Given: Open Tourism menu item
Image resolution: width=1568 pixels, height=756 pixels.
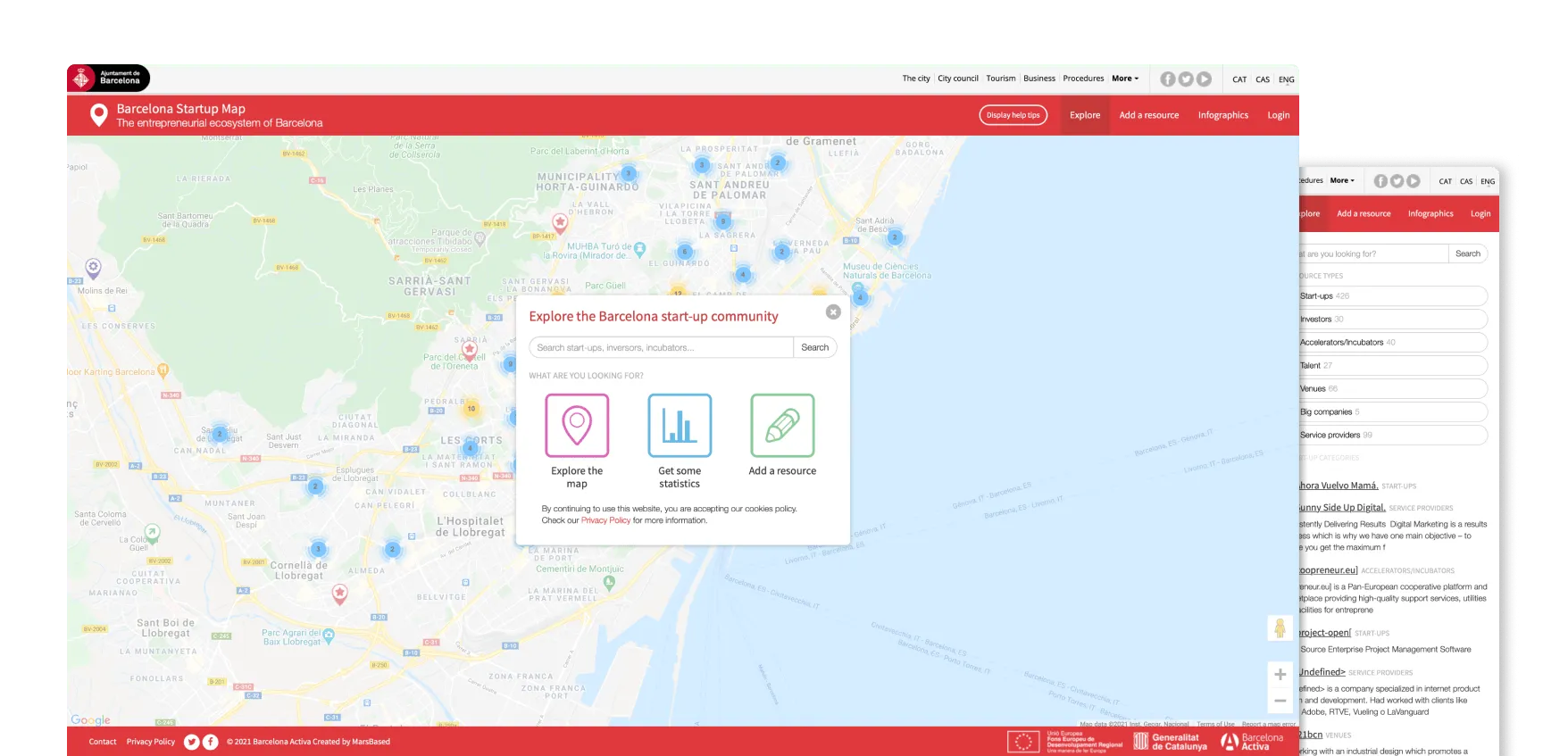Looking at the screenshot, I should point(1001,79).
